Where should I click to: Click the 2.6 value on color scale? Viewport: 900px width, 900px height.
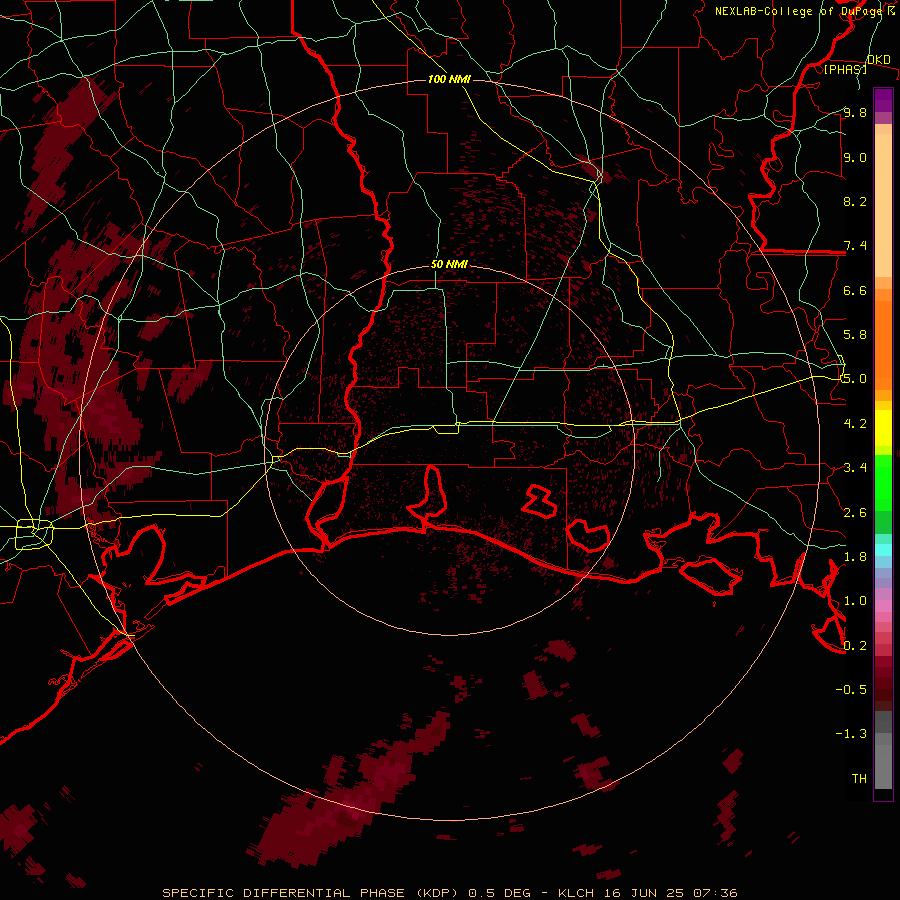point(855,513)
